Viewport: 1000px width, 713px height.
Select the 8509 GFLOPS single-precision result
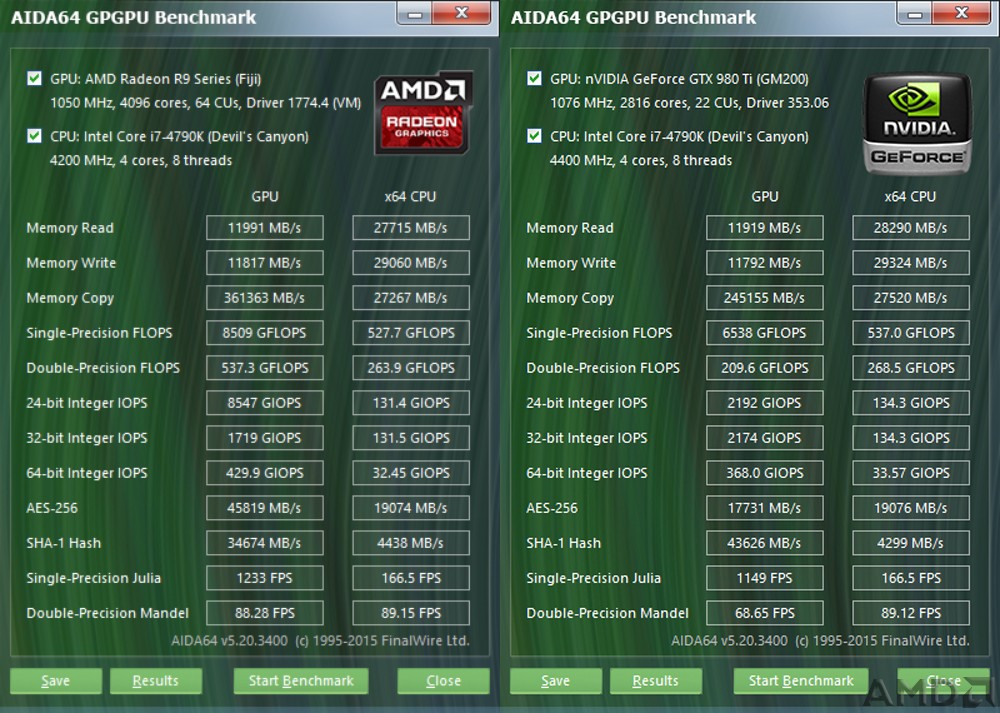[265, 333]
